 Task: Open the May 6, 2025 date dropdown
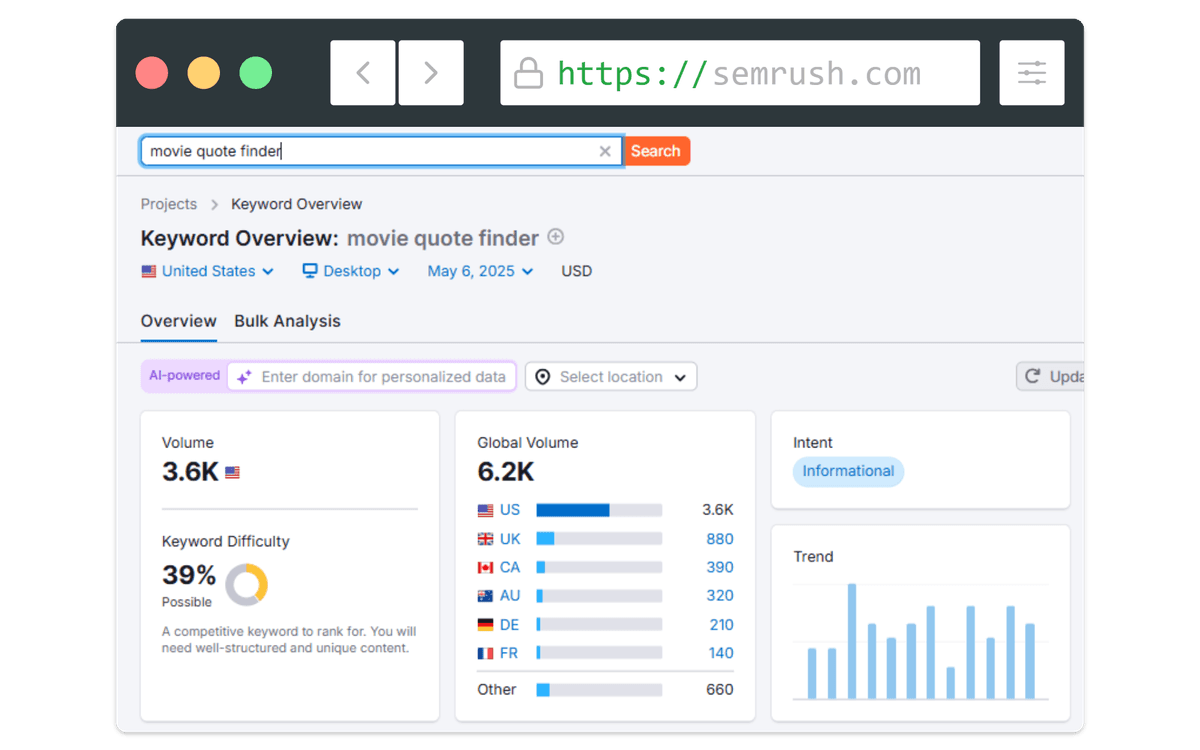(x=480, y=271)
